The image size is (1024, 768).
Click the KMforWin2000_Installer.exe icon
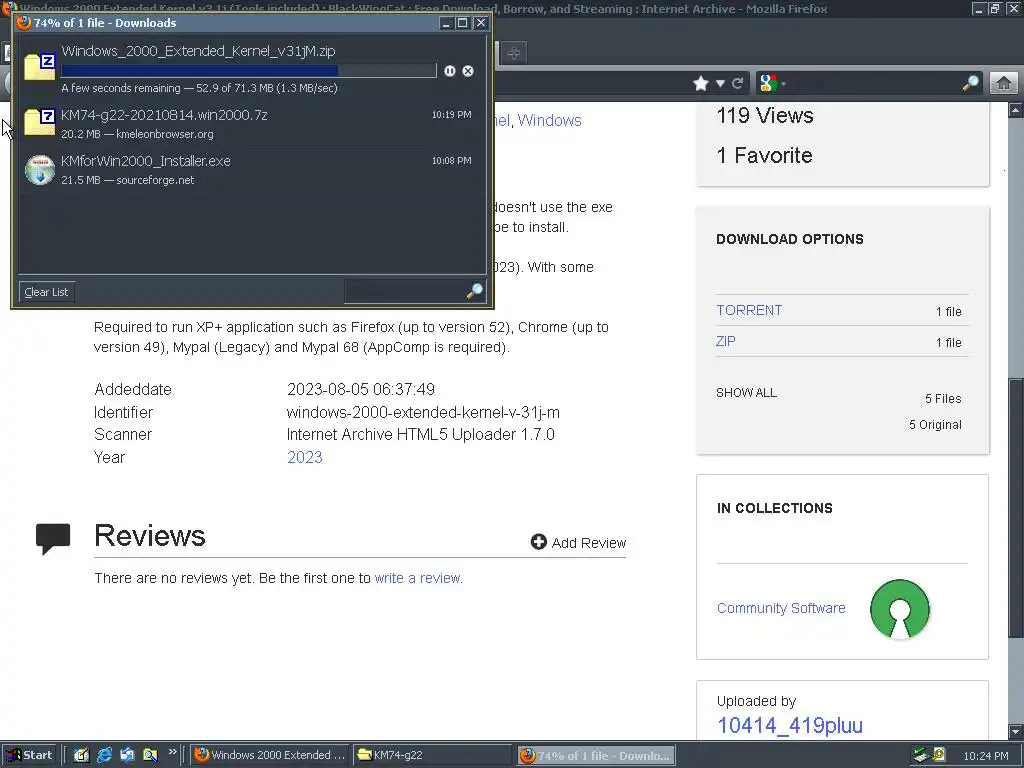pyautogui.click(x=40, y=170)
